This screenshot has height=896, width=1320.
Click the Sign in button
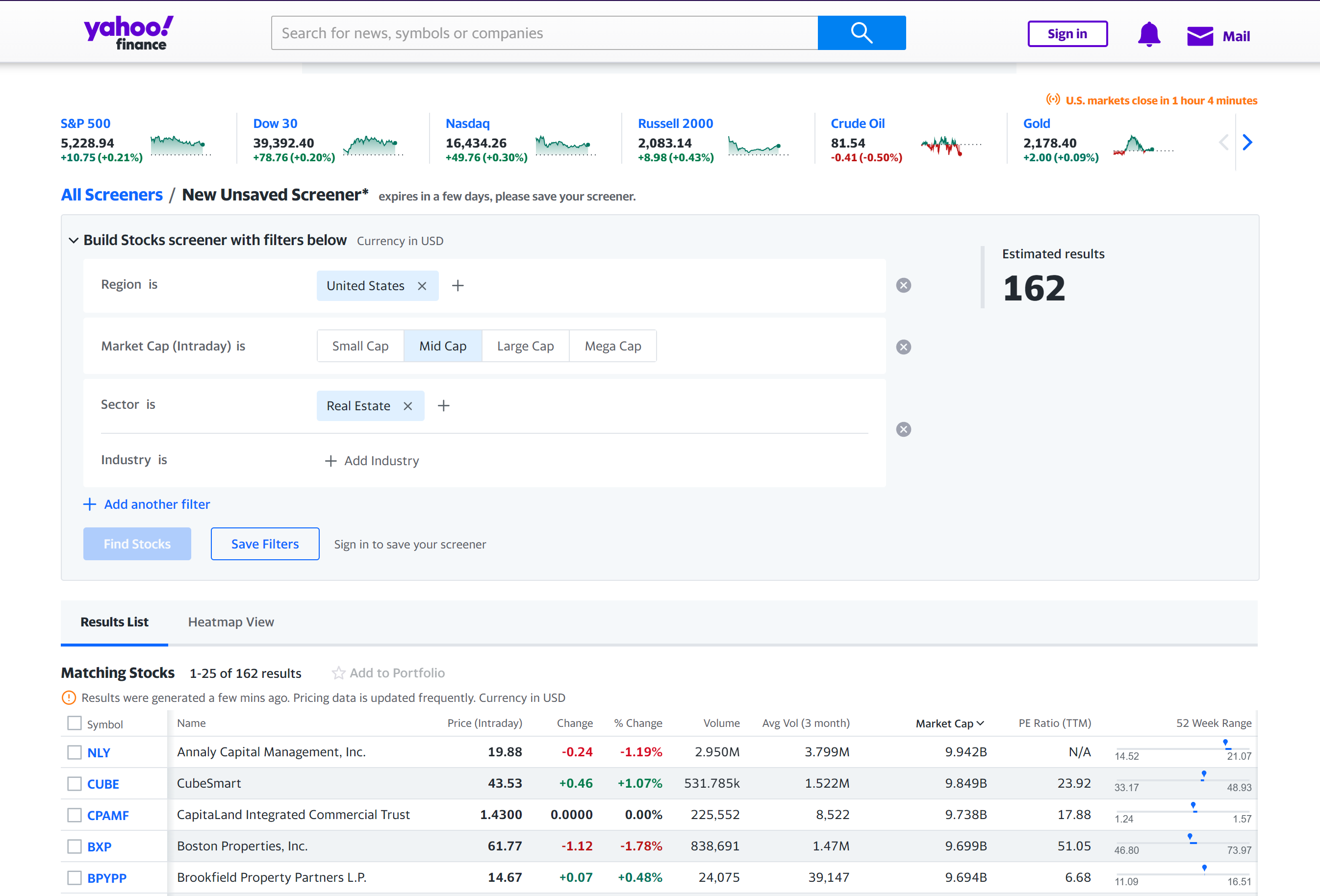(x=1067, y=33)
